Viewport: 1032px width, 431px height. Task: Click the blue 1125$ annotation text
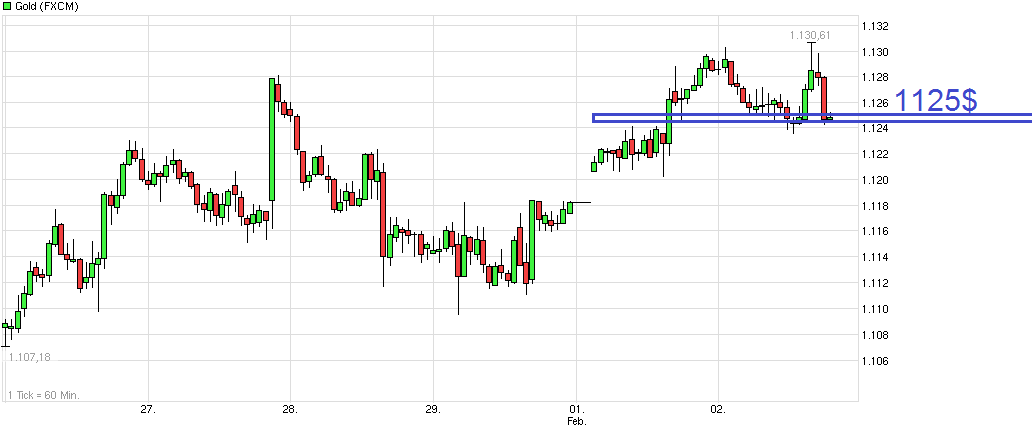pyautogui.click(x=935, y=101)
